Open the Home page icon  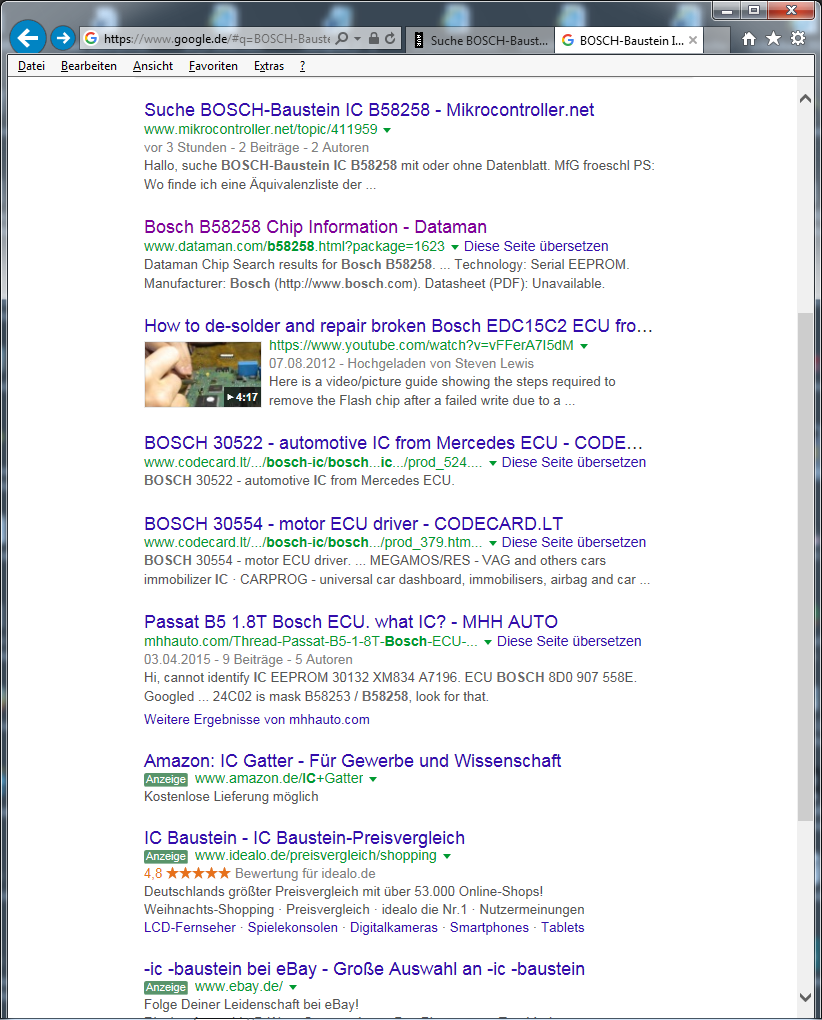coord(749,39)
